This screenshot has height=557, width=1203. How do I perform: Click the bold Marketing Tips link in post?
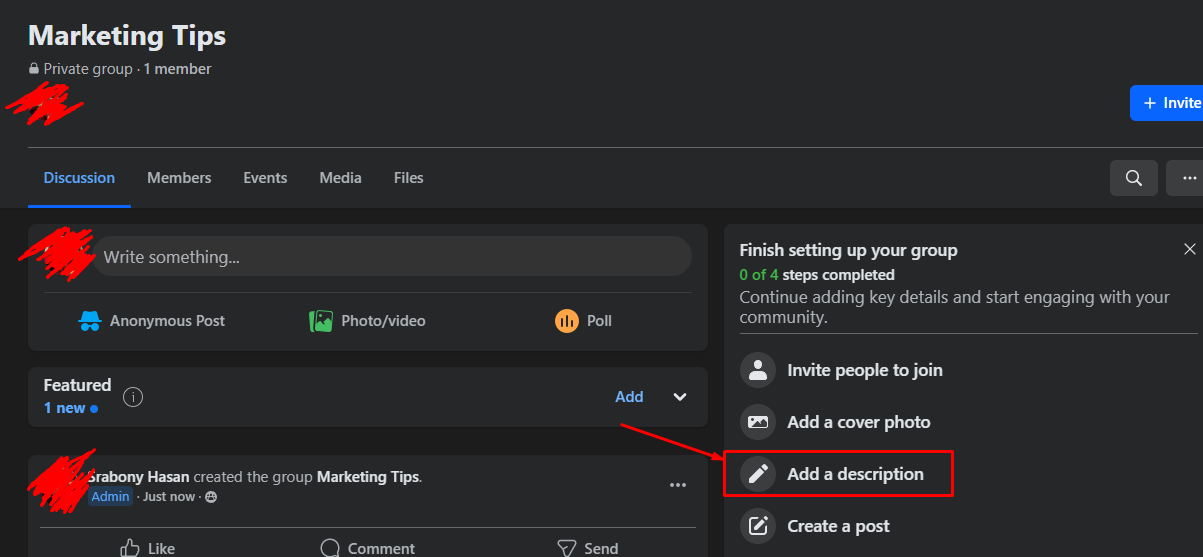tap(369, 477)
